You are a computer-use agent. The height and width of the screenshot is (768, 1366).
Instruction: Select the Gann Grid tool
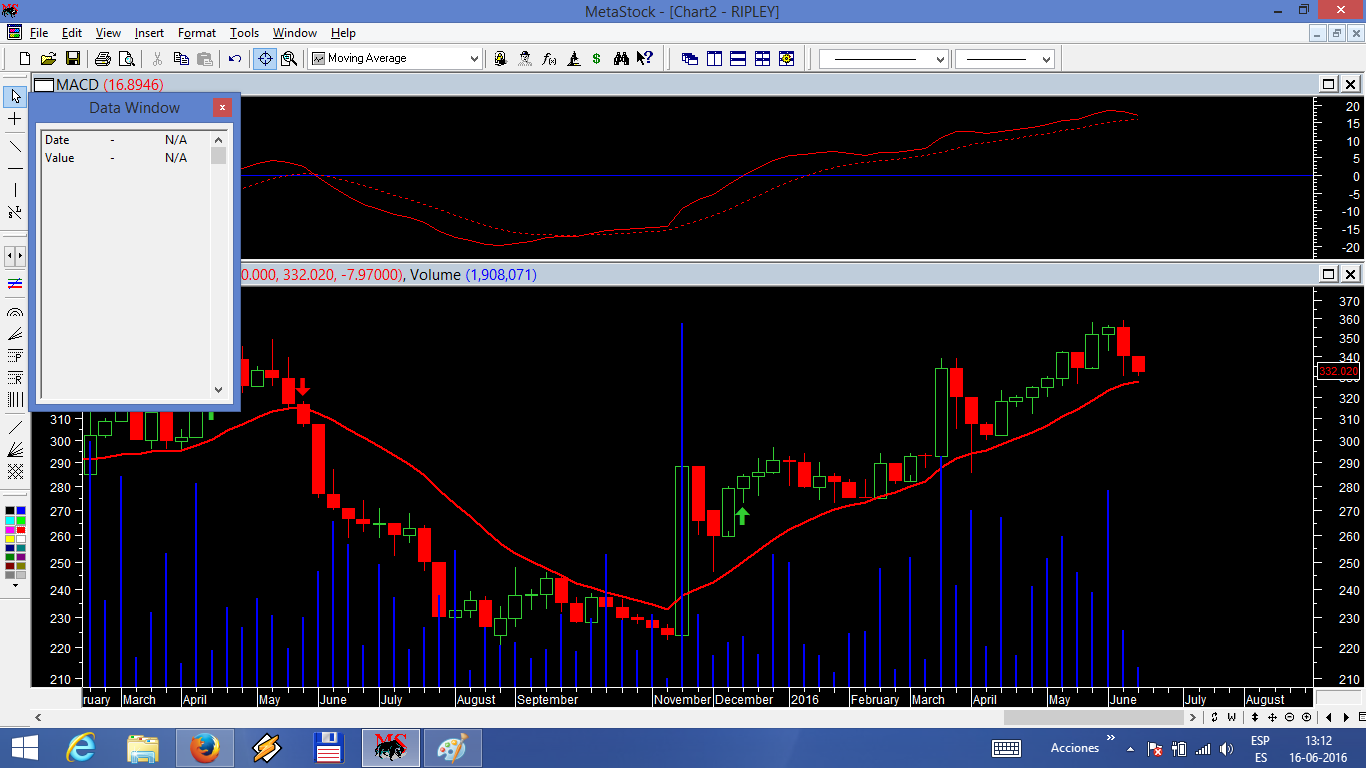15,471
